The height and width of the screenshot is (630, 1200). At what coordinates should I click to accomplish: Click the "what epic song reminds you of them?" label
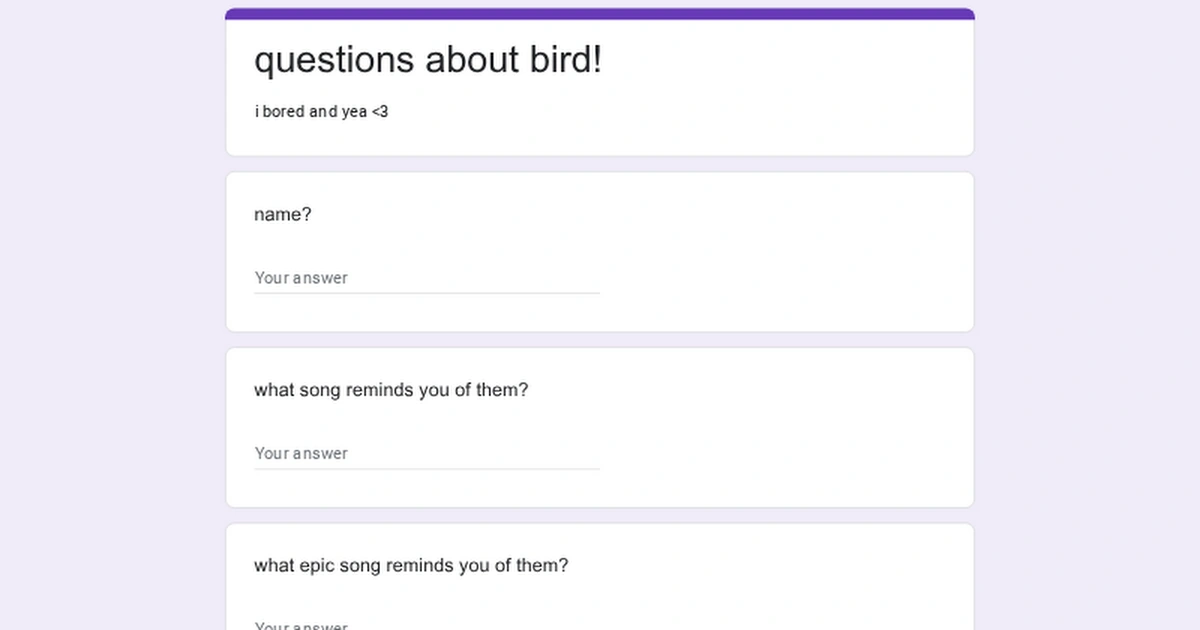click(x=411, y=566)
